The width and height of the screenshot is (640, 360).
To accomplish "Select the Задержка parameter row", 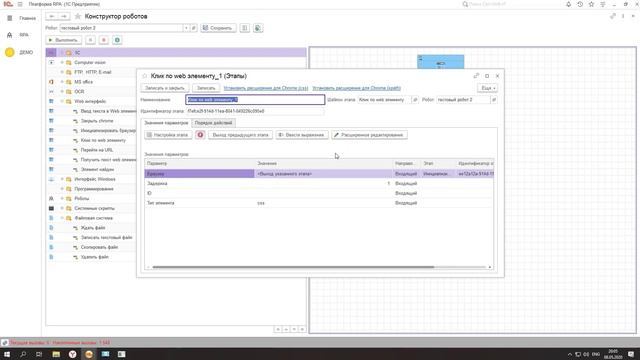I will 319,184.
